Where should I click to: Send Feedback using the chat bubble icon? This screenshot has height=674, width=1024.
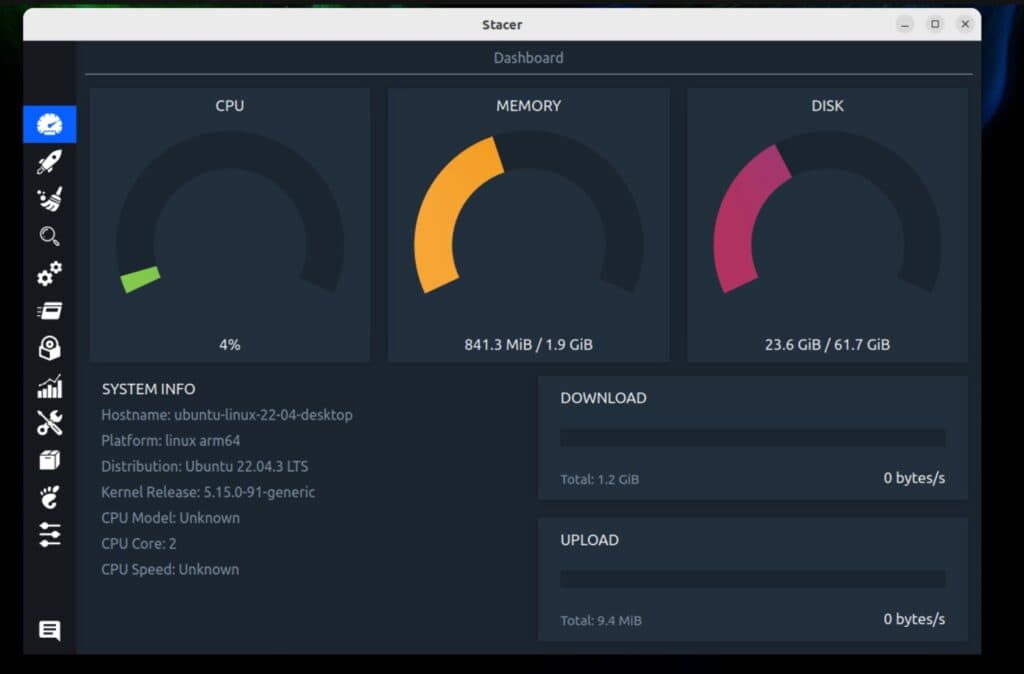tap(48, 630)
